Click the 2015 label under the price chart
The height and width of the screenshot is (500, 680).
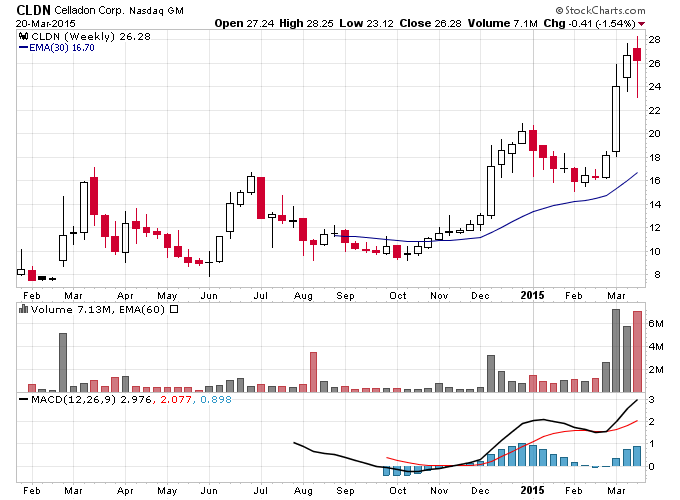(532, 295)
